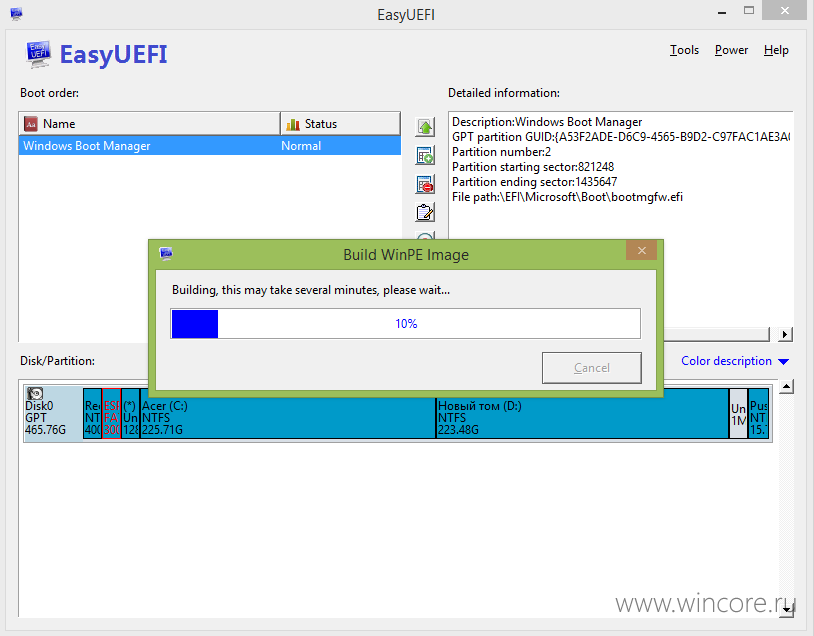Minimize the EasyUEFI window

(722, 12)
